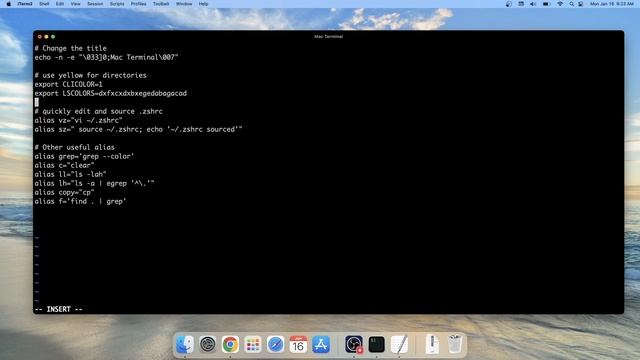Click the '# quickly edit and source .zshrc' line
This screenshot has width=640, height=360.
click(x=99, y=111)
